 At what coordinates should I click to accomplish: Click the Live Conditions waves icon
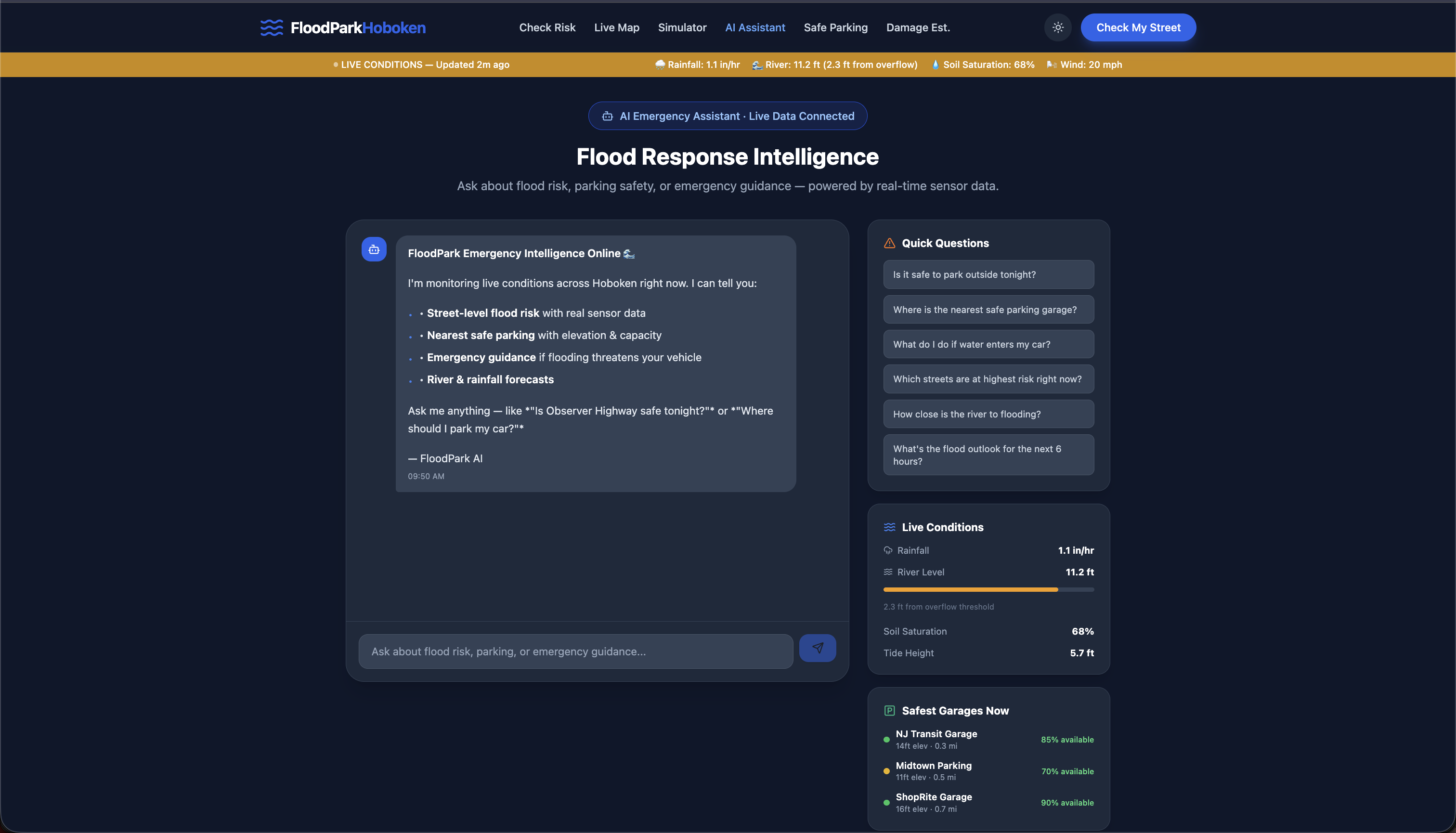click(890, 527)
